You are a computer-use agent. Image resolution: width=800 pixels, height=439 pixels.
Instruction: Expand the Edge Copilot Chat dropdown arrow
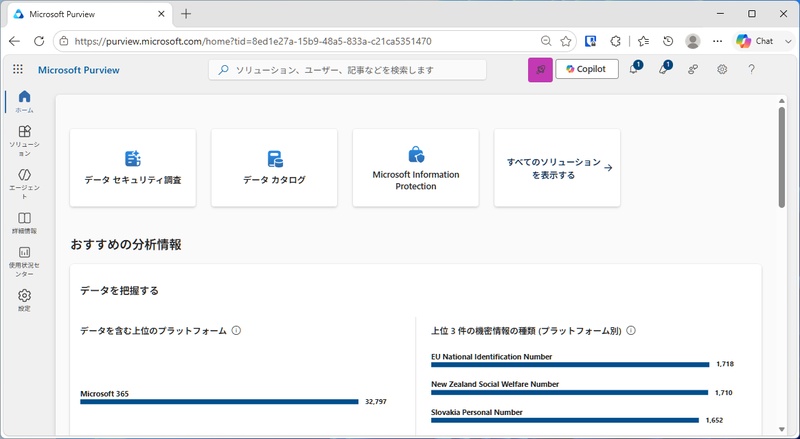coord(788,41)
